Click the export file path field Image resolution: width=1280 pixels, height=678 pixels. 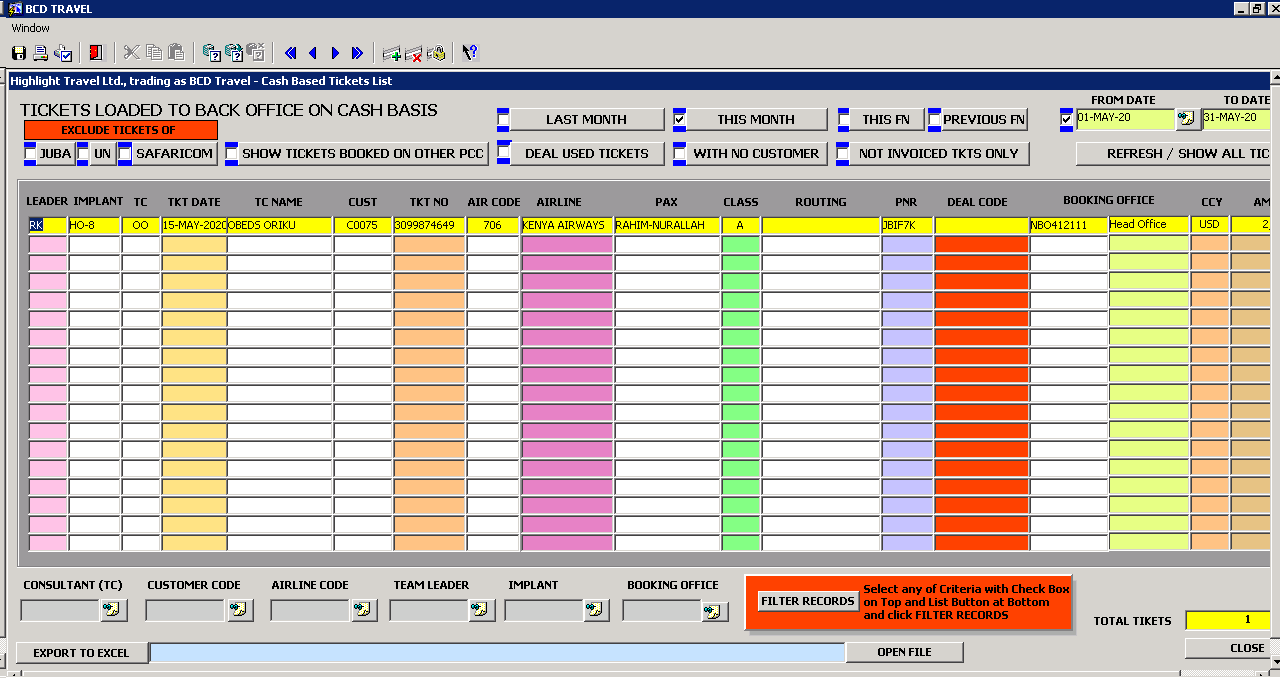pos(497,653)
